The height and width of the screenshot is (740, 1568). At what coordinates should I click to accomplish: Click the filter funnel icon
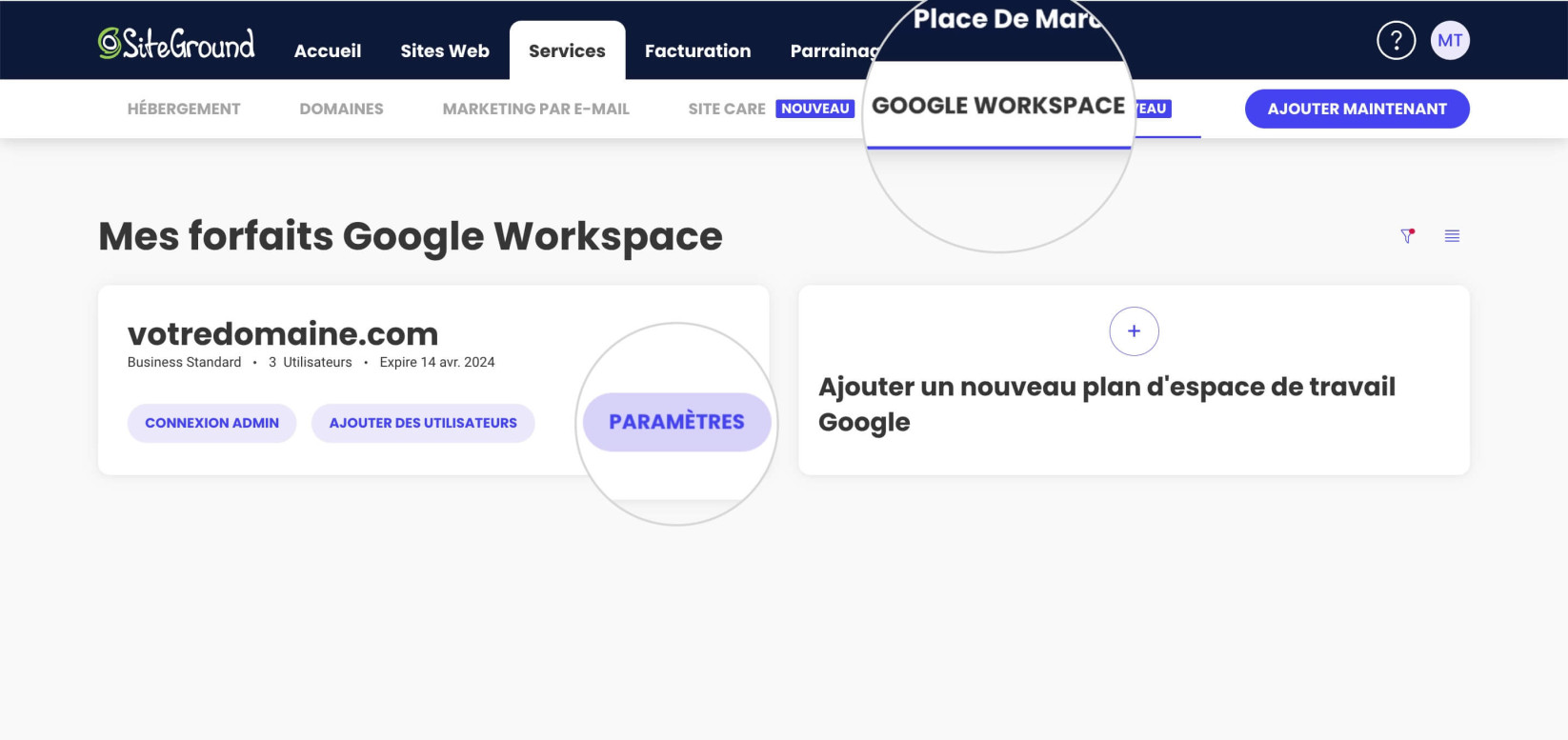[1407, 235]
